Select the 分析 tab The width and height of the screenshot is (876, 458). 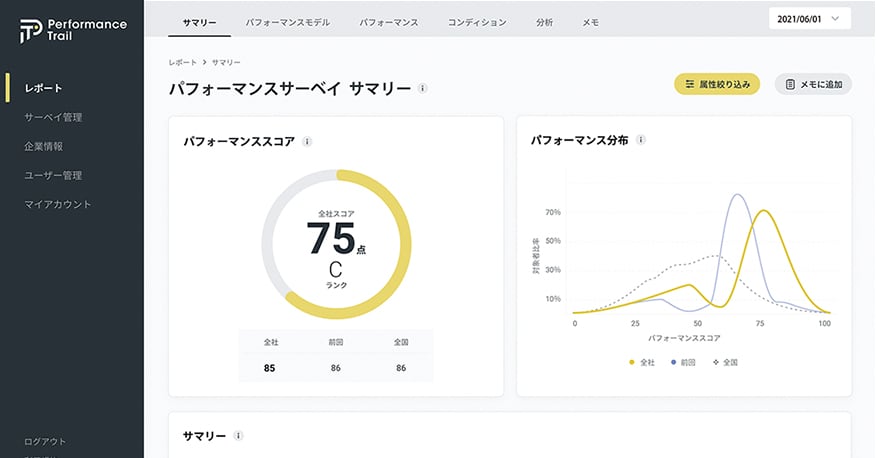click(x=544, y=21)
